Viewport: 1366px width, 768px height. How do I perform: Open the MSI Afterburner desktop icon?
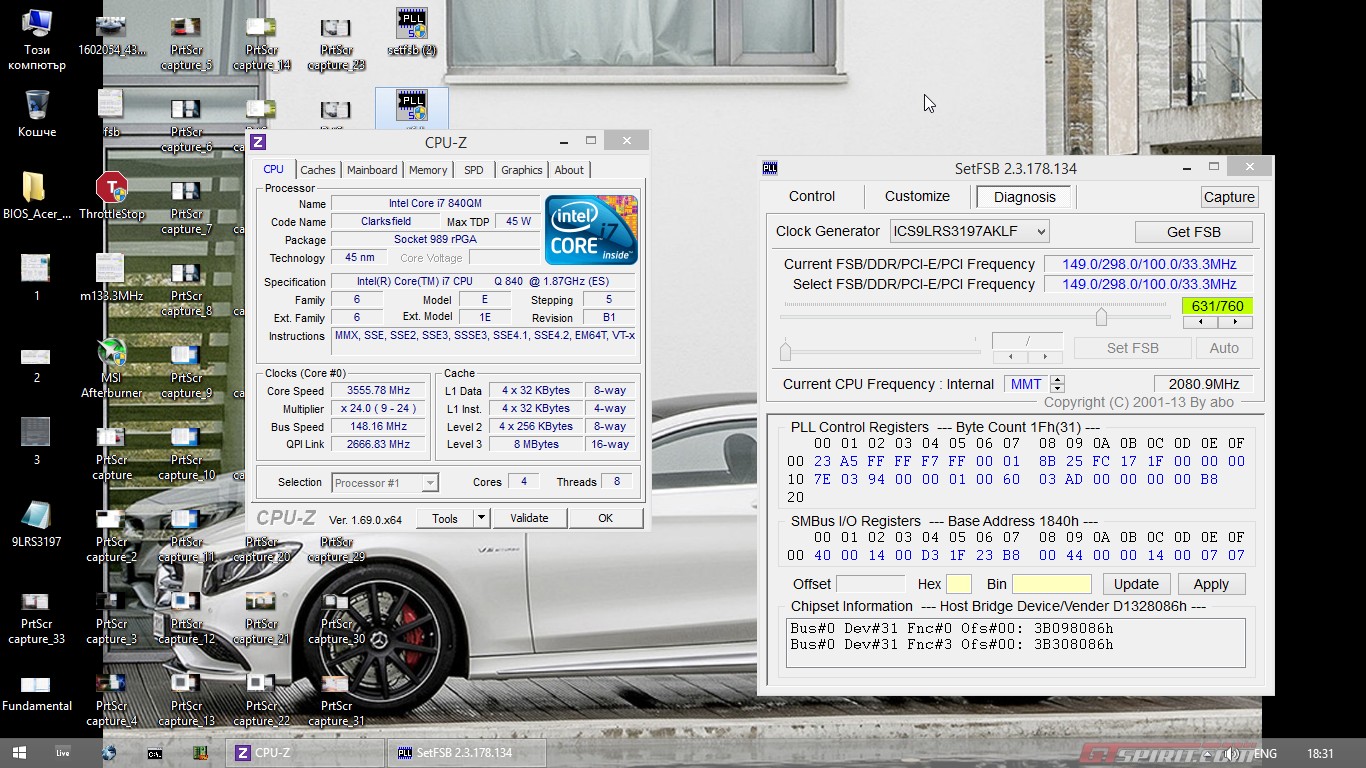[111, 355]
